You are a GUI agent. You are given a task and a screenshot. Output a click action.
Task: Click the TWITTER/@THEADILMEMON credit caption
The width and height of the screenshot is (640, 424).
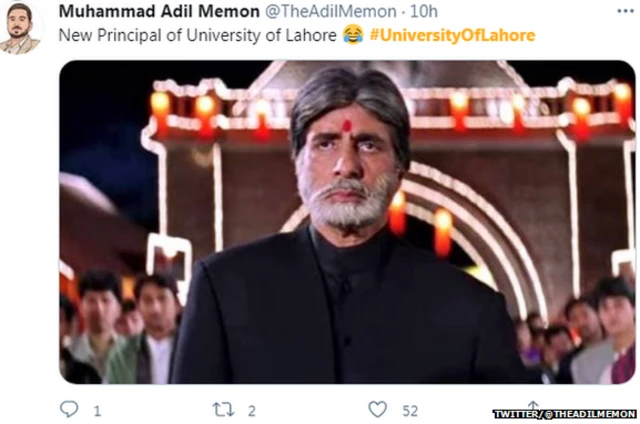click(x=564, y=414)
